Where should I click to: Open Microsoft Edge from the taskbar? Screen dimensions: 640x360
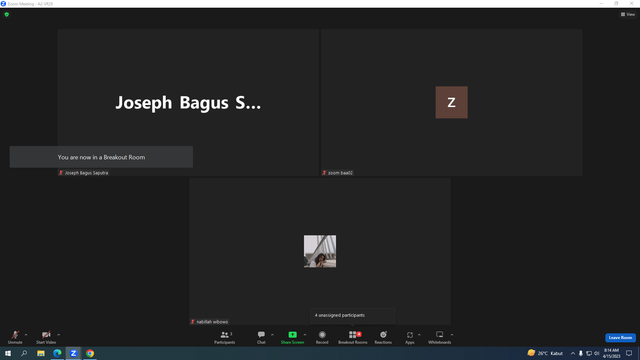(57, 353)
